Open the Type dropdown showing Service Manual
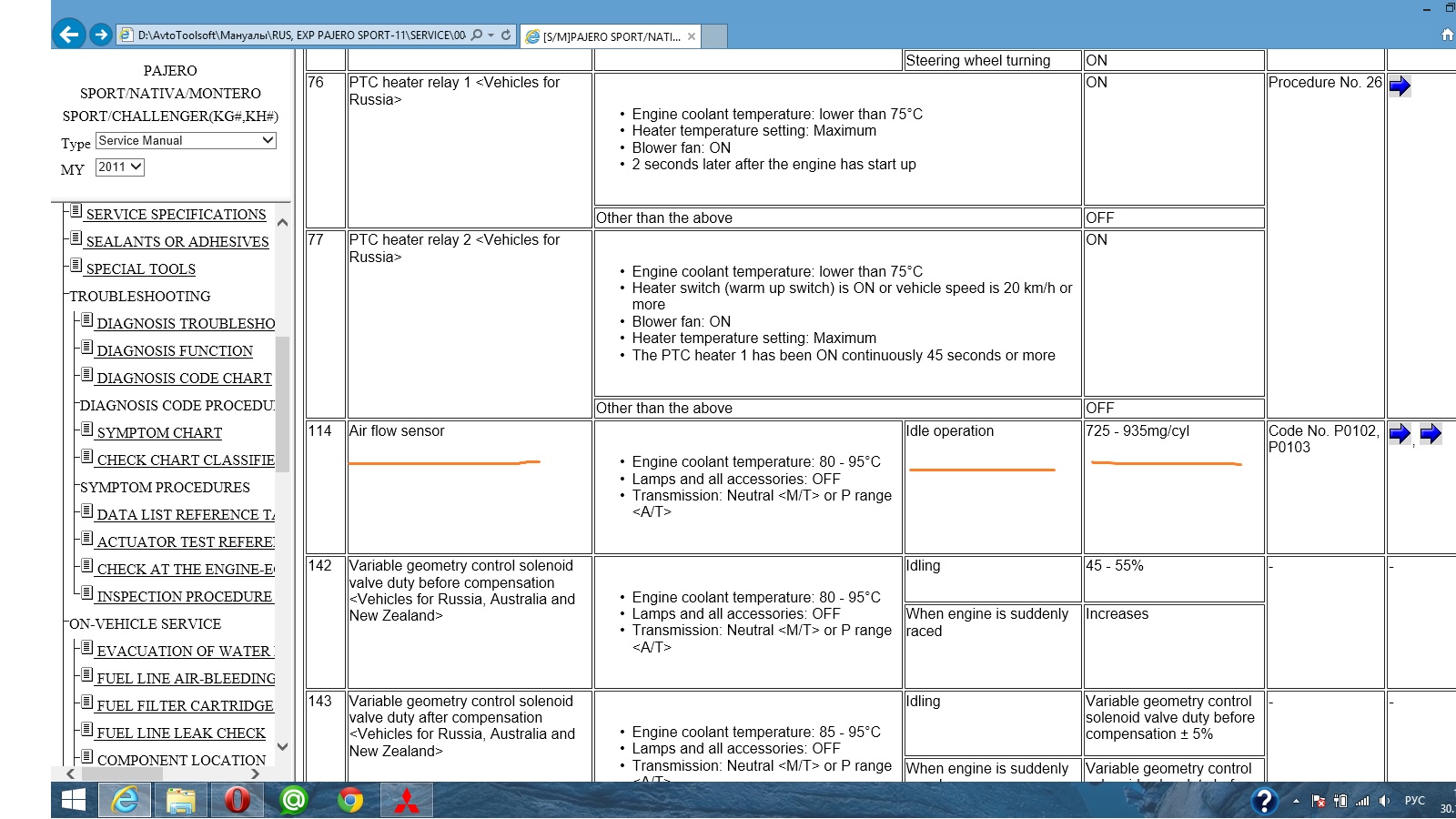1456x819 pixels. tap(186, 141)
